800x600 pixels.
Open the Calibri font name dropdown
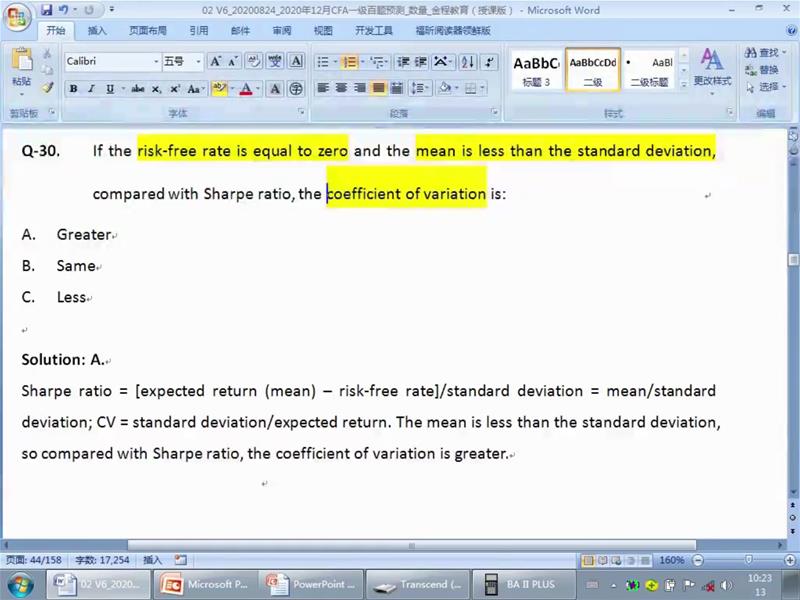pyautogui.click(x=155, y=62)
